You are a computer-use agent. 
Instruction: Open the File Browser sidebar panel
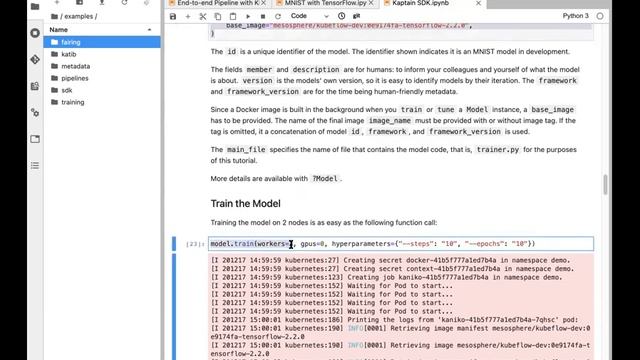tap(35, 7)
